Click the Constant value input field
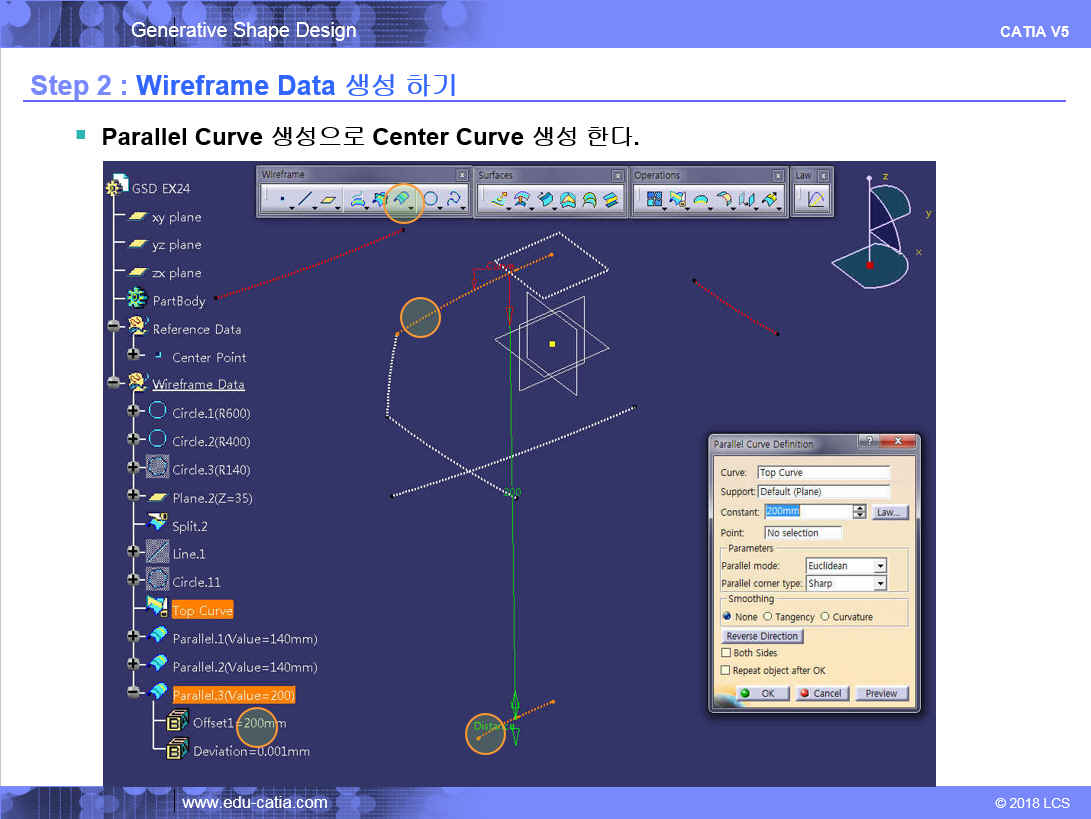The height and width of the screenshot is (819, 1091). point(807,512)
